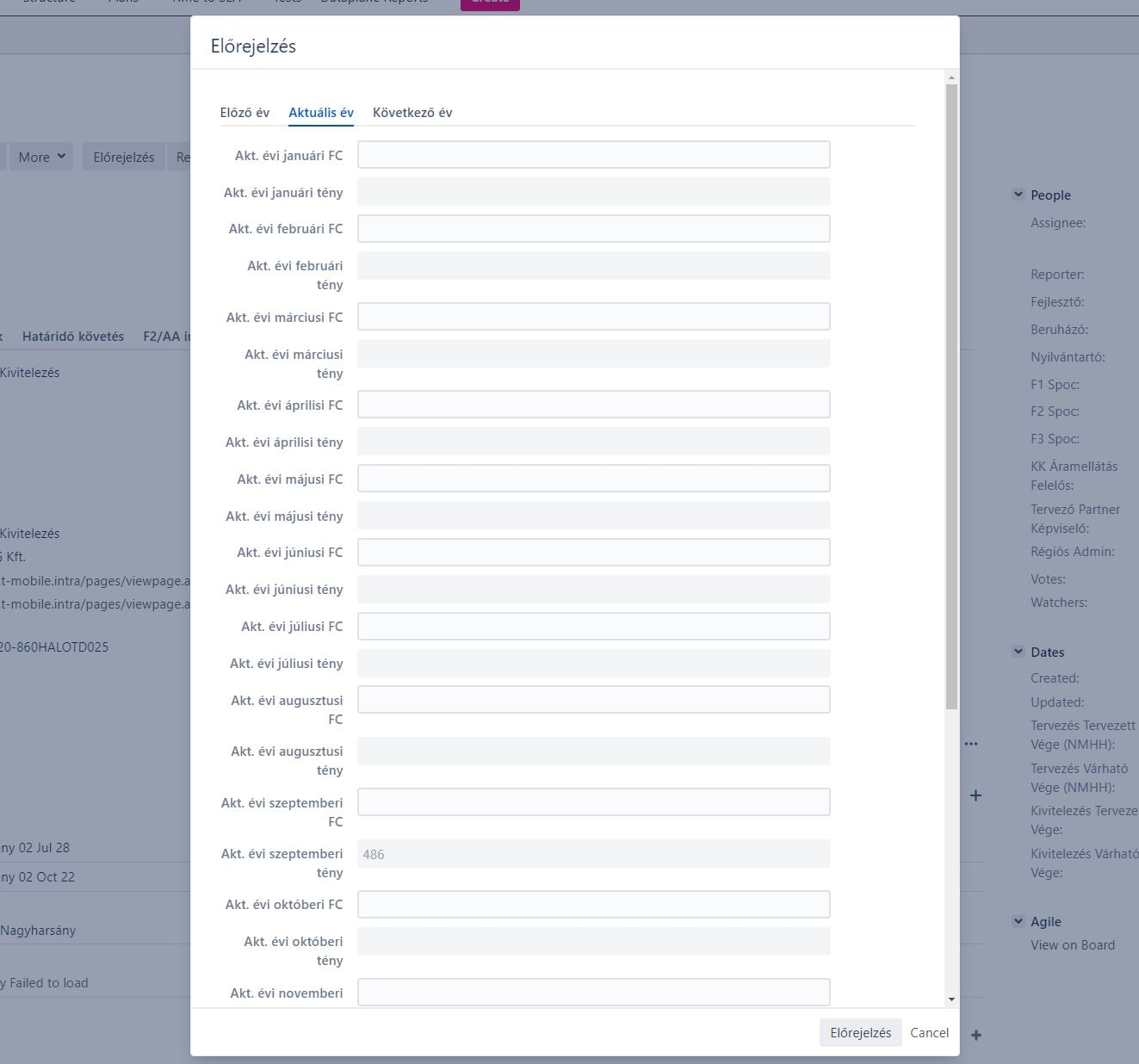1139x1064 pixels.
Task: Click the bold plus icon beside the Cancel link
Action: pyautogui.click(x=976, y=1036)
